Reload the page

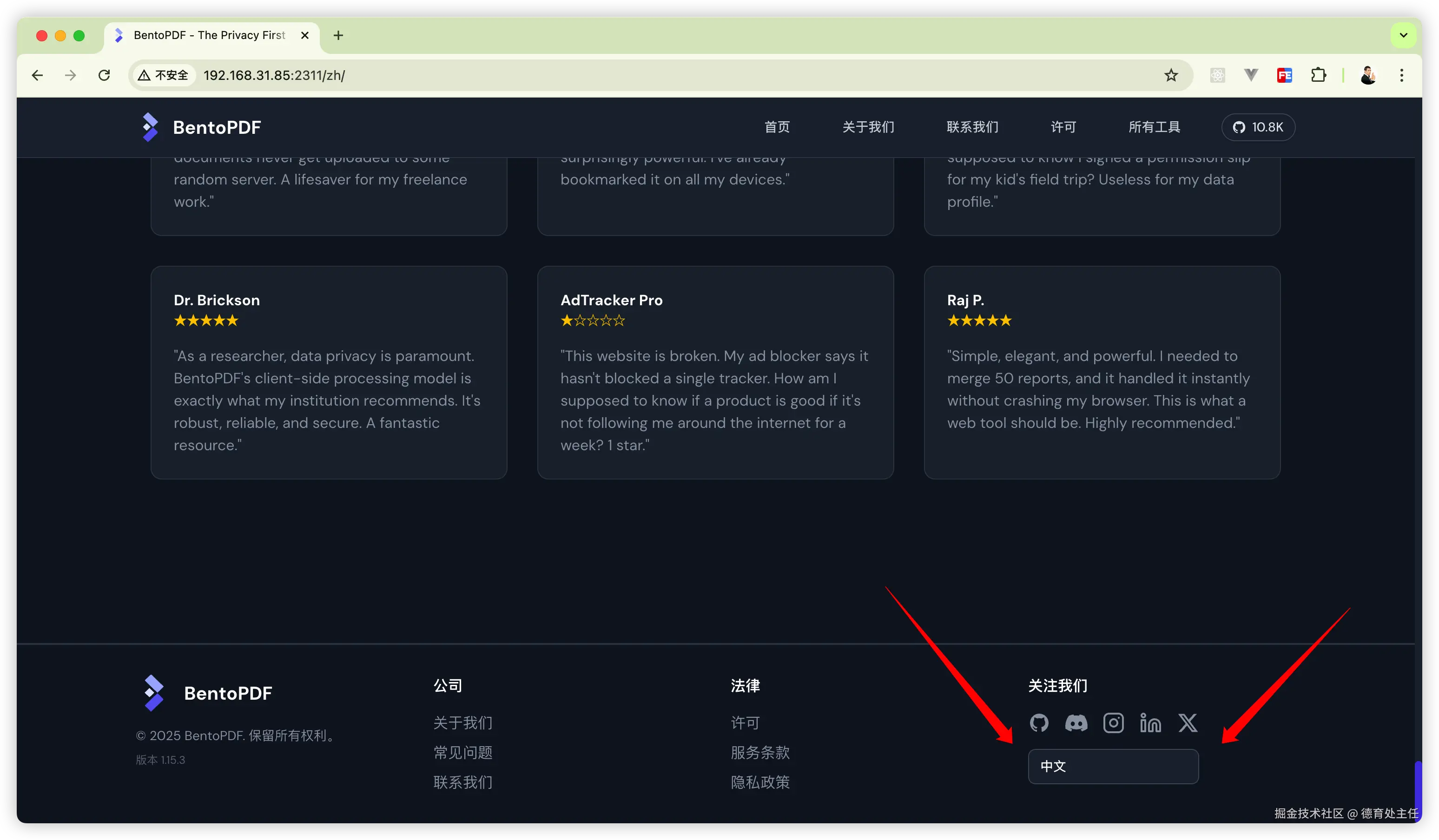point(104,75)
